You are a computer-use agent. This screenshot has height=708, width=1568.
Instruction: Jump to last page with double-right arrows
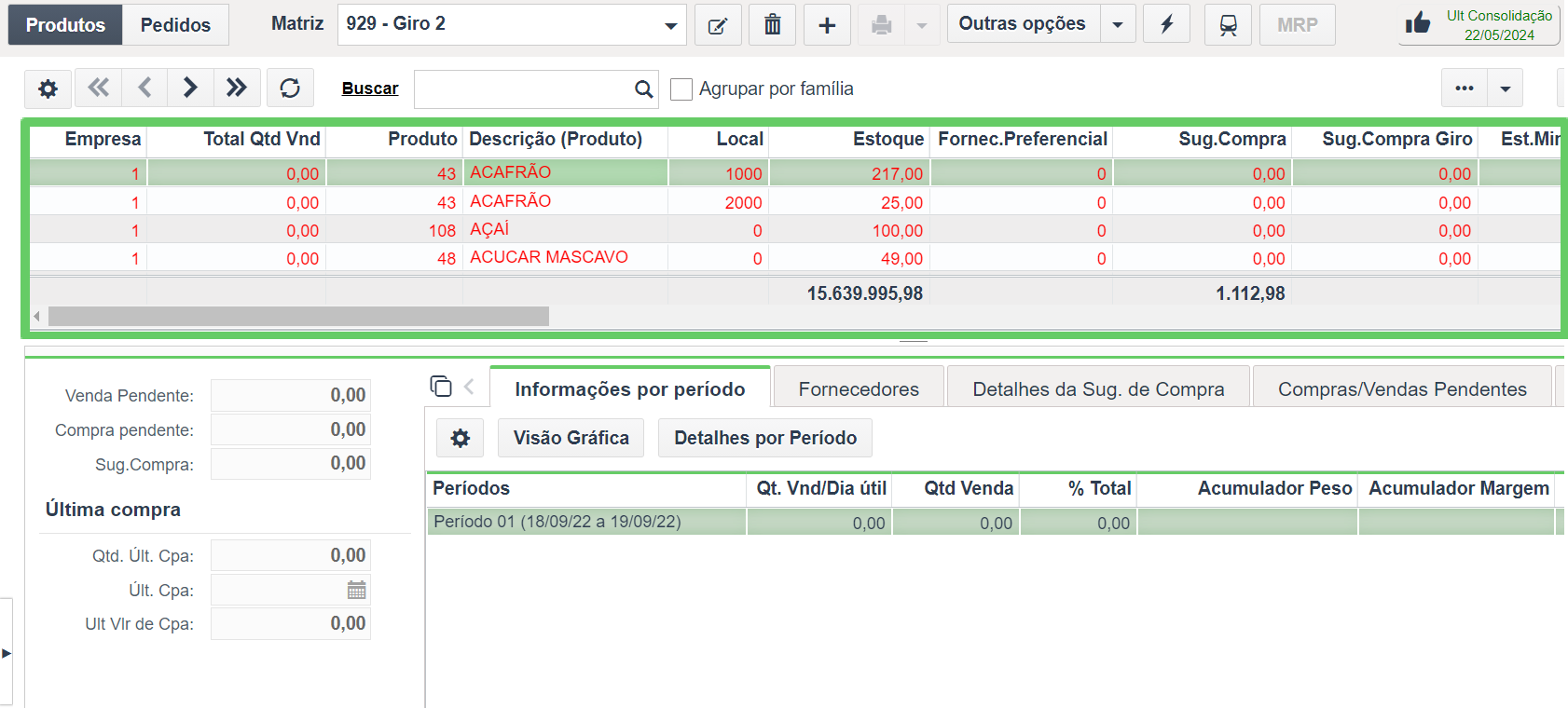click(x=237, y=88)
